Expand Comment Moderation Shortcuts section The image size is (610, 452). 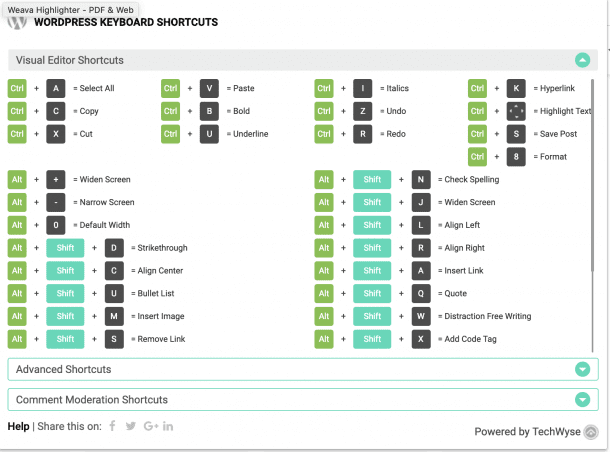[582, 400]
